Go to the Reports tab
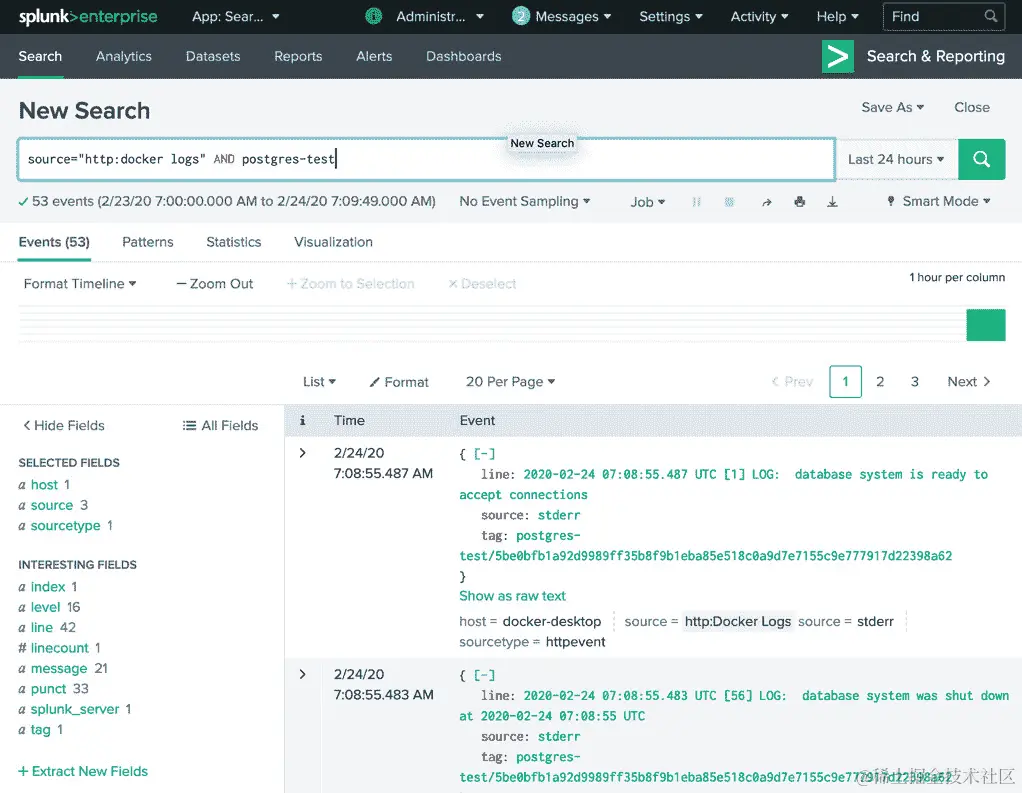 click(x=298, y=57)
